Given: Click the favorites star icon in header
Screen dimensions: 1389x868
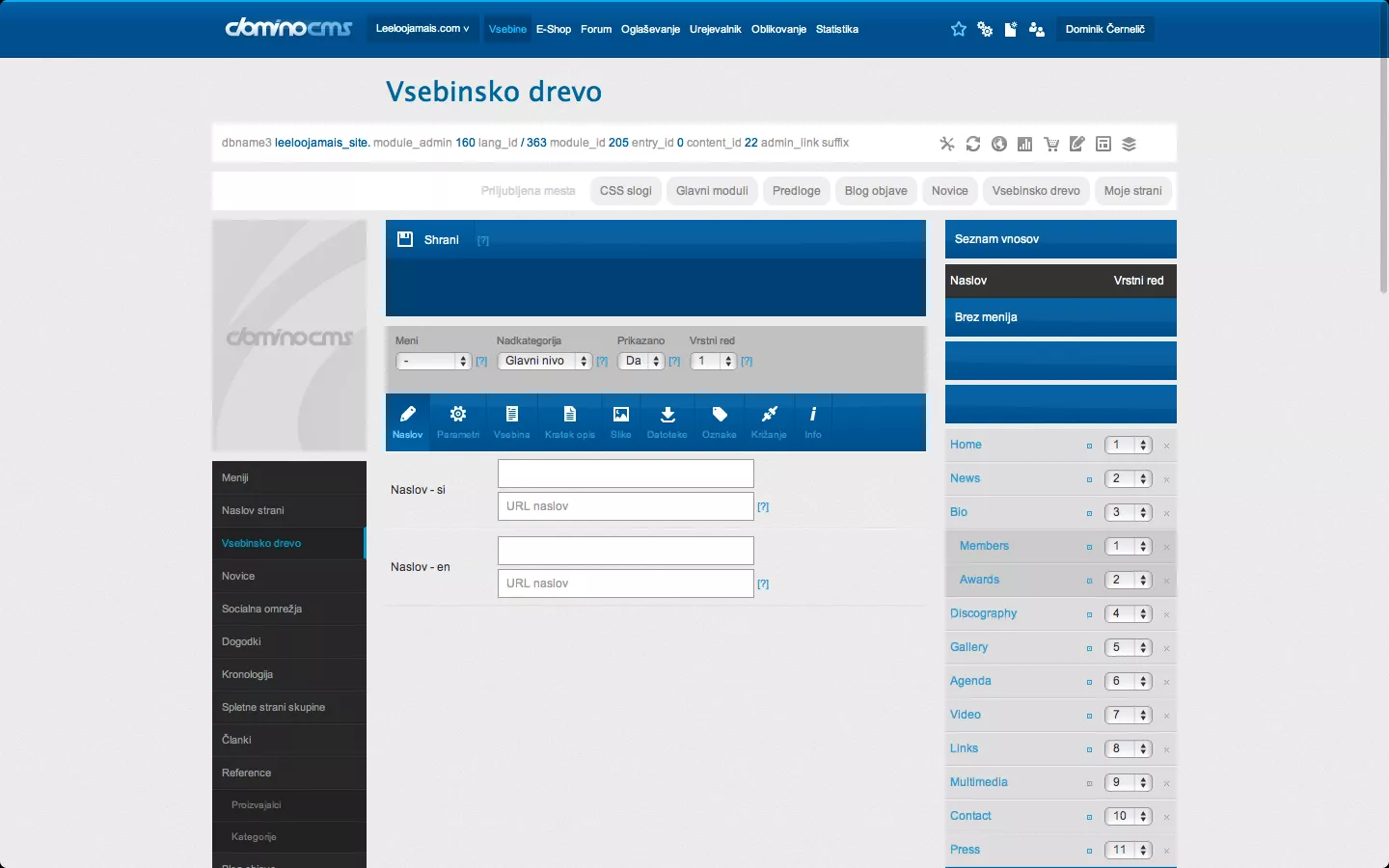Looking at the screenshot, I should (958, 29).
